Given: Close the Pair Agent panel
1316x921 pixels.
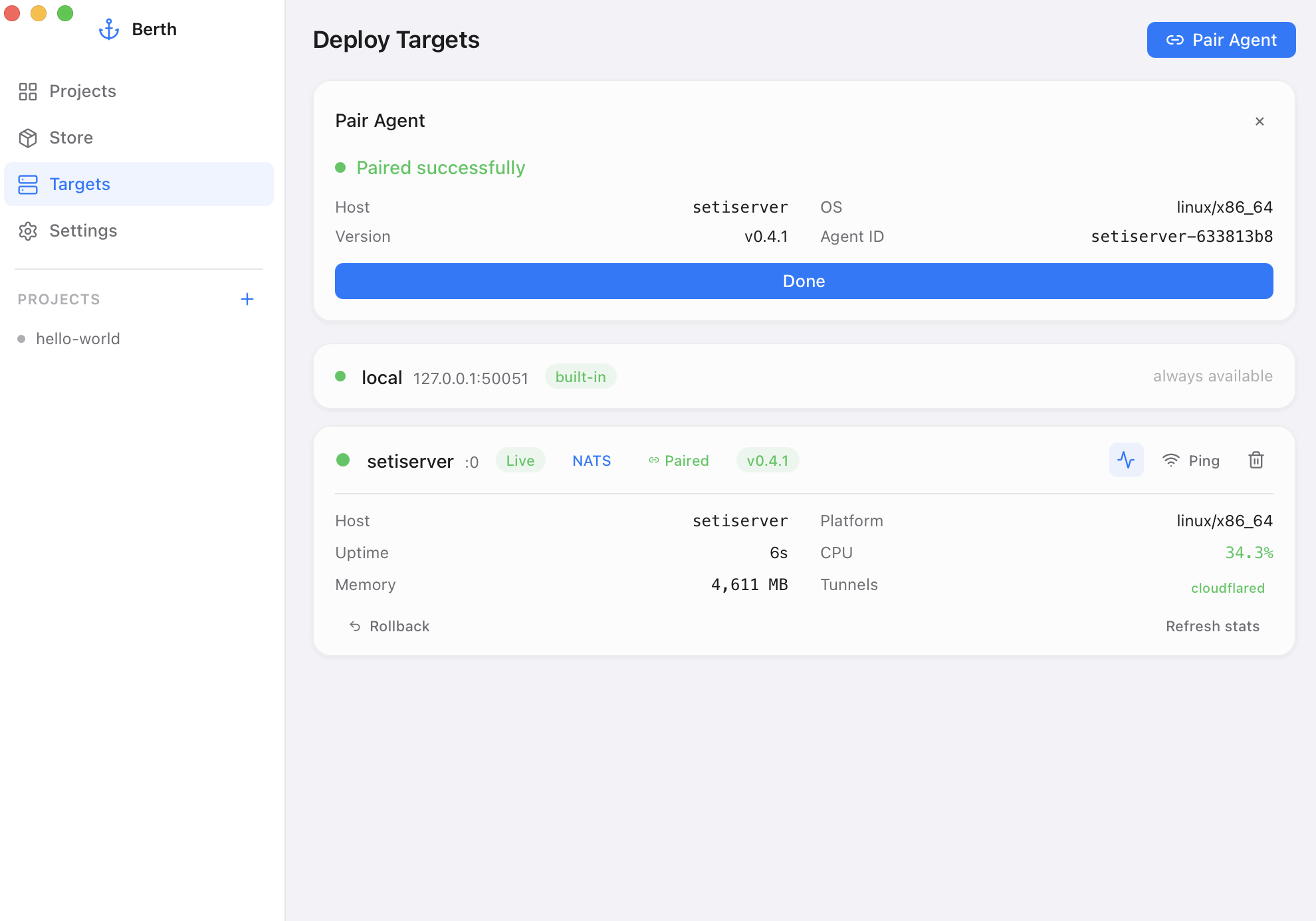Looking at the screenshot, I should click(x=1260, y=121).
